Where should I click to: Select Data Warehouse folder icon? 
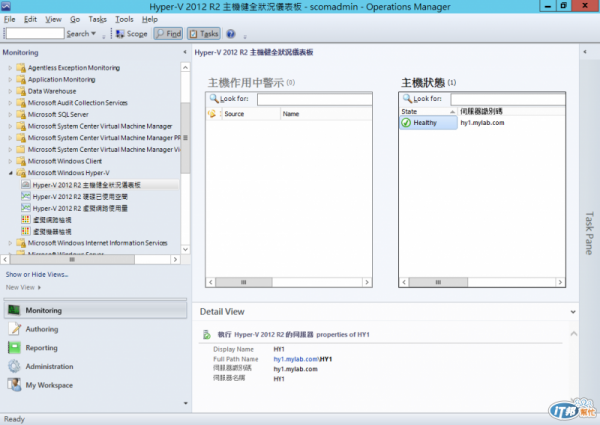coord(21,91)
